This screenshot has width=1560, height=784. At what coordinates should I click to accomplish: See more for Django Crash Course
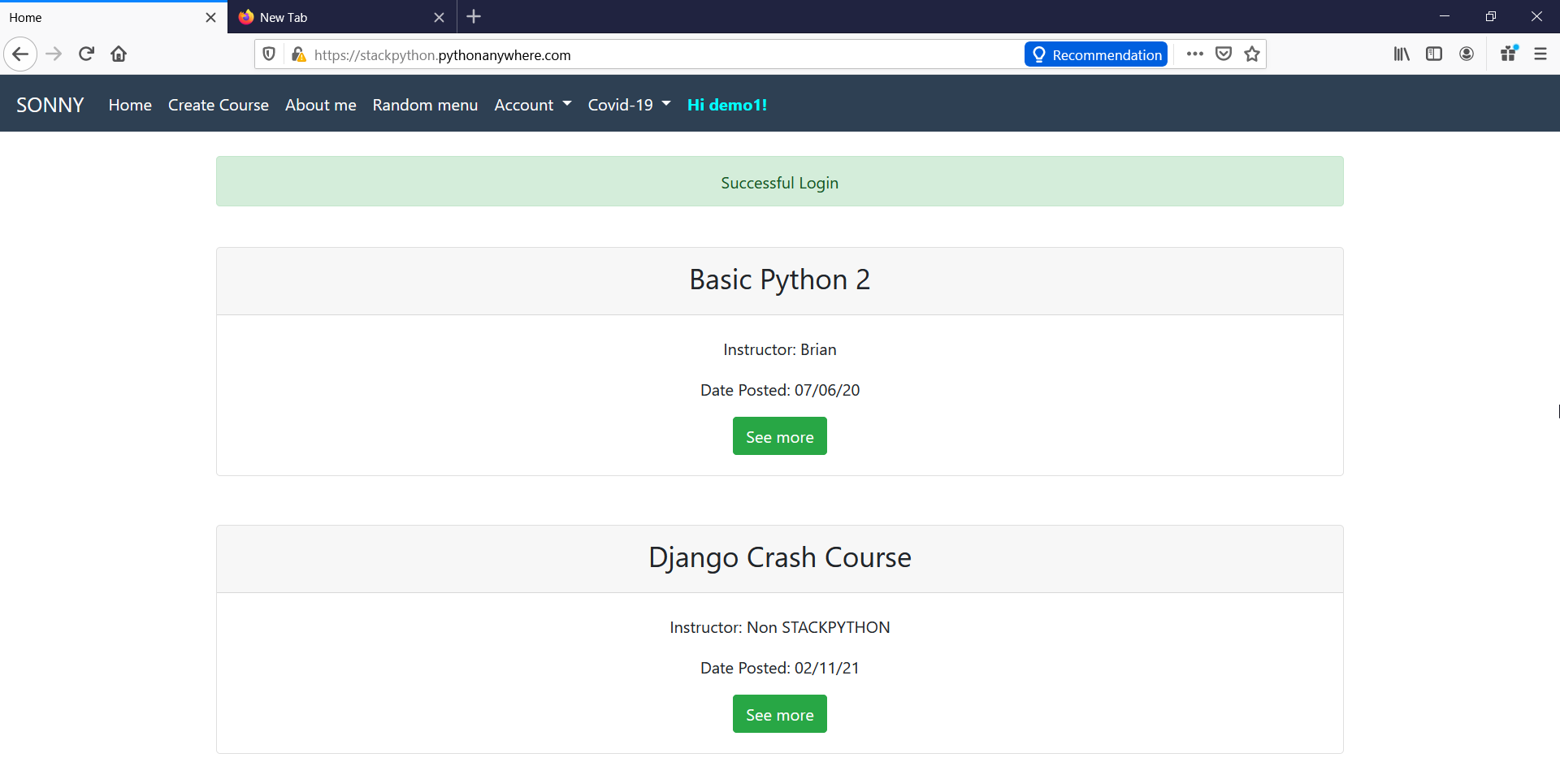point(780,714)
